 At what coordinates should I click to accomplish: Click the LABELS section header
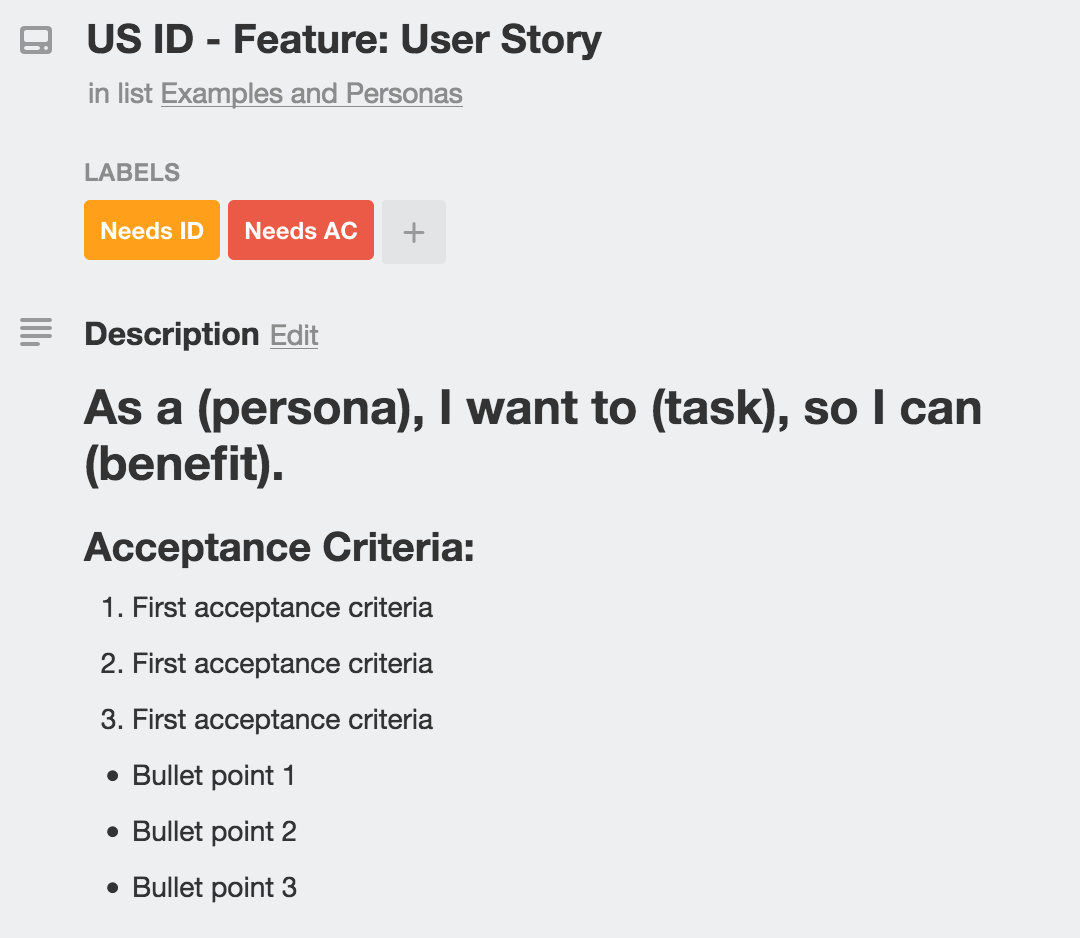click(132, 172)
